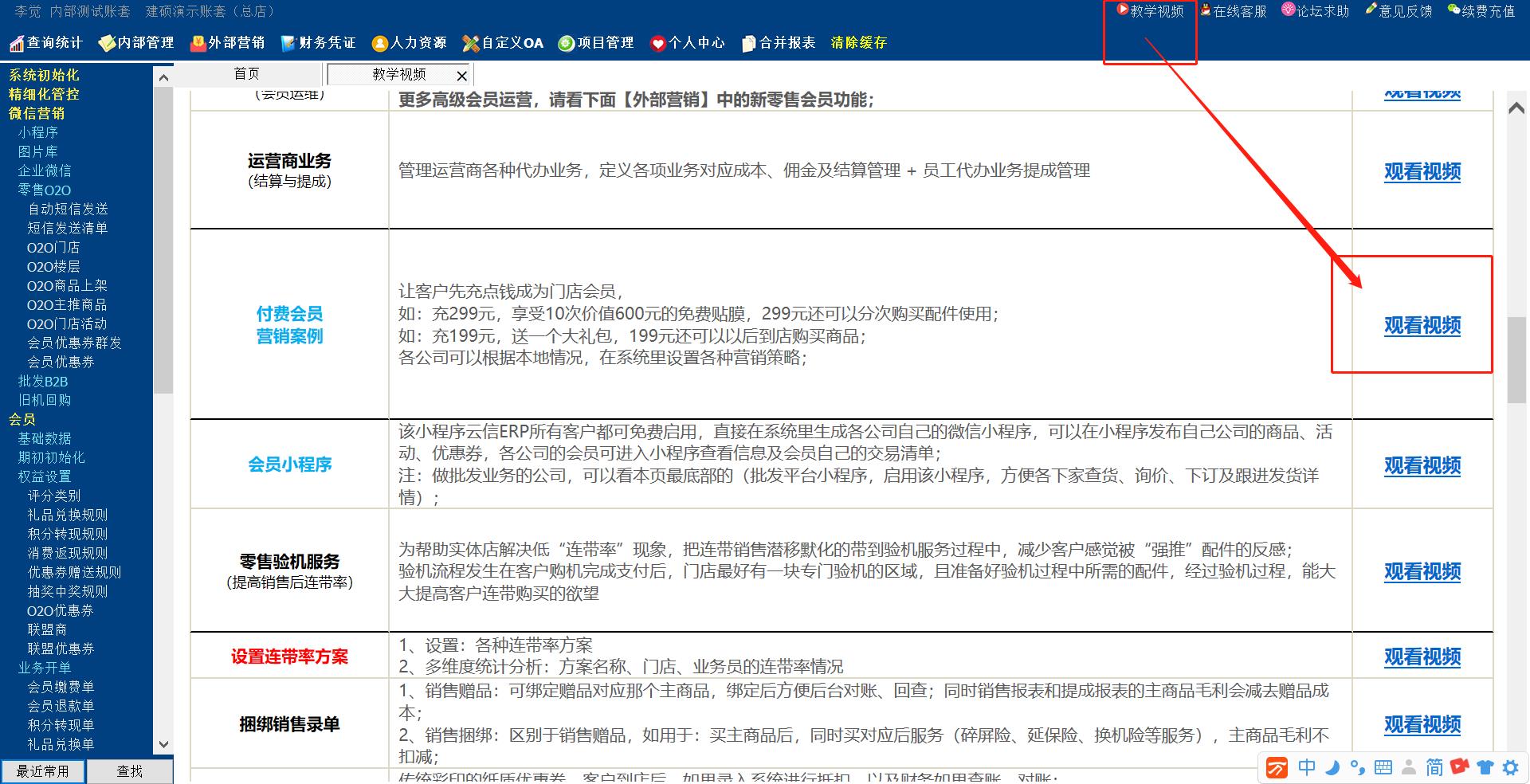Open IME soft keyboard icon

1383,767
